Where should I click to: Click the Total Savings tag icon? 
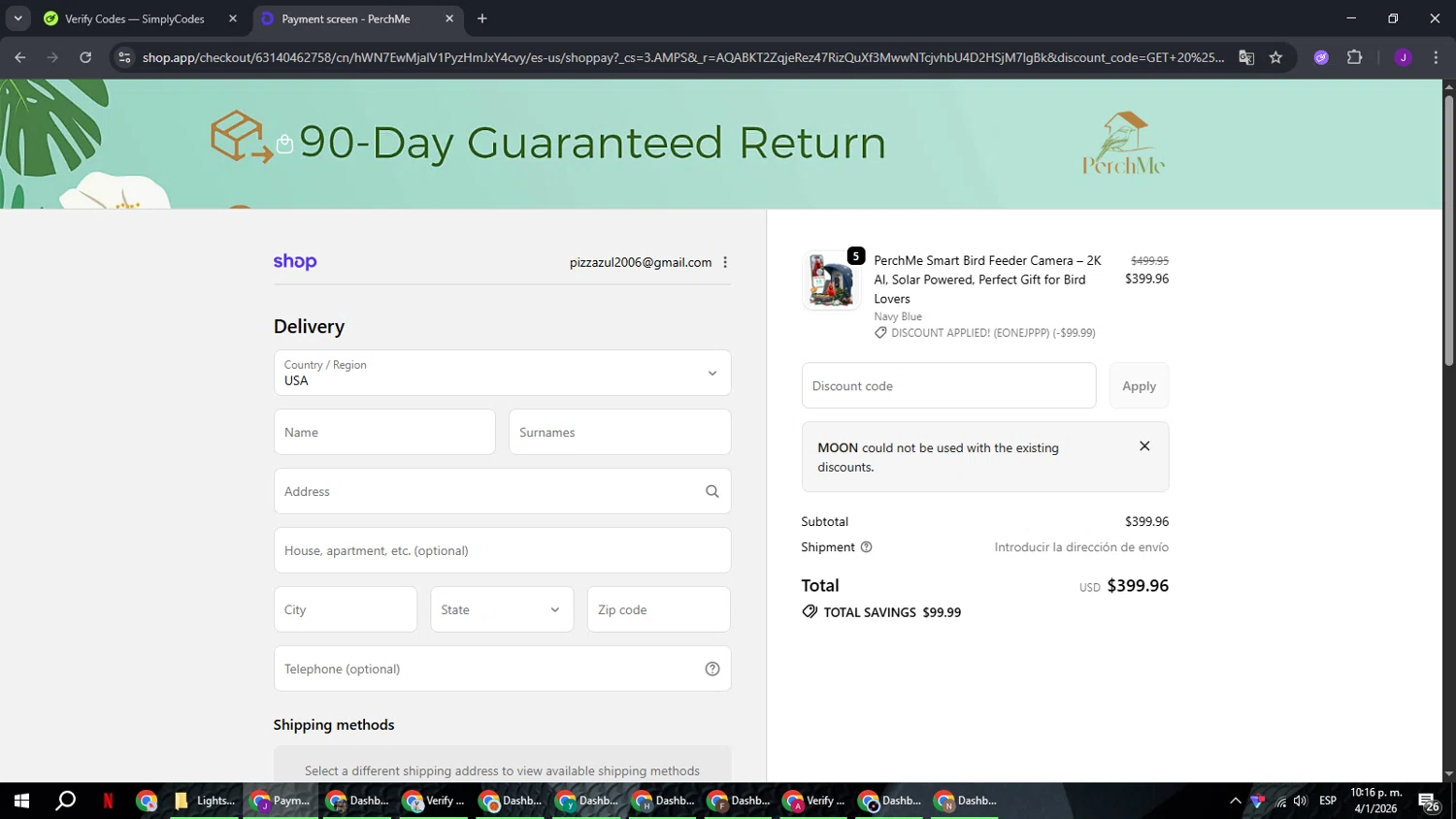(x=810, y=612)
